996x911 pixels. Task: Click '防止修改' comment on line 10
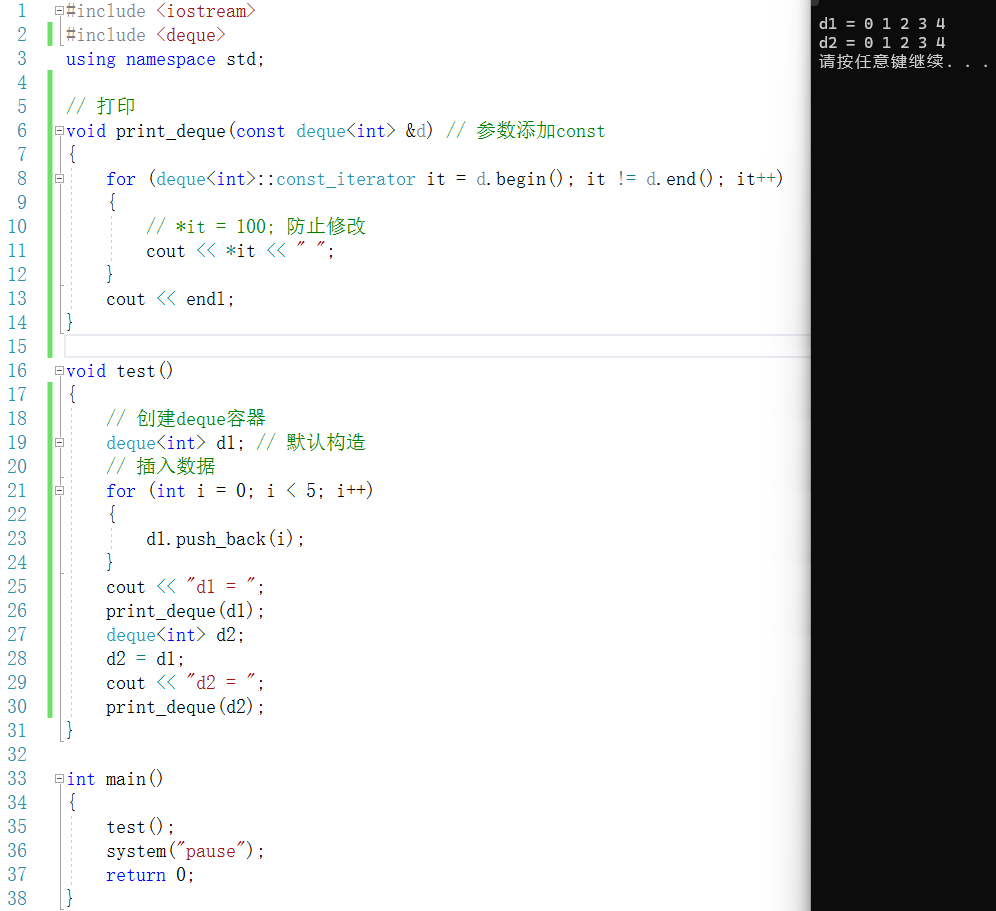326,227
